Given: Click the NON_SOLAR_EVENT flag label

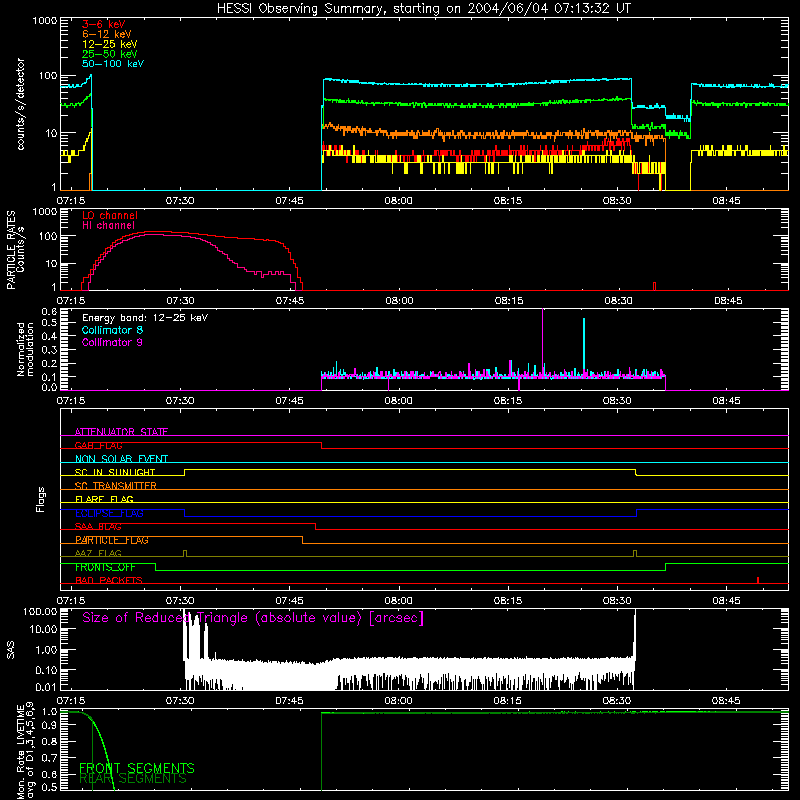Looking at the screenshot, I should pyautogui.click(x=121, y=459).
